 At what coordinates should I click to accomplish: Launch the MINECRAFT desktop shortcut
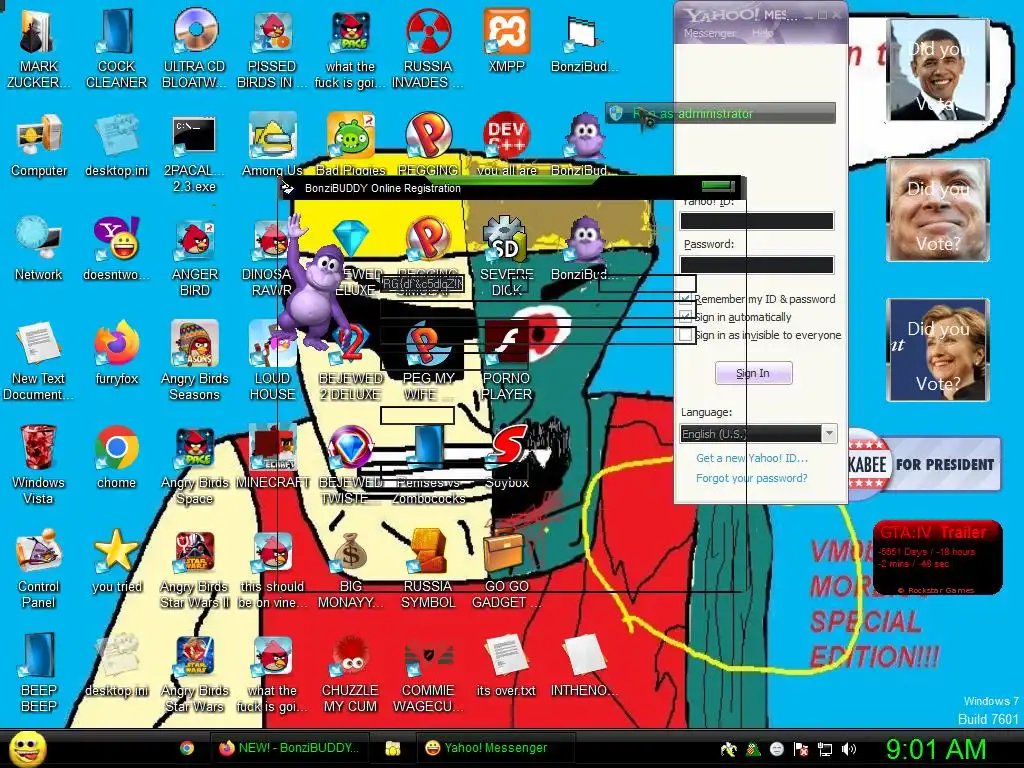[272, 457]
